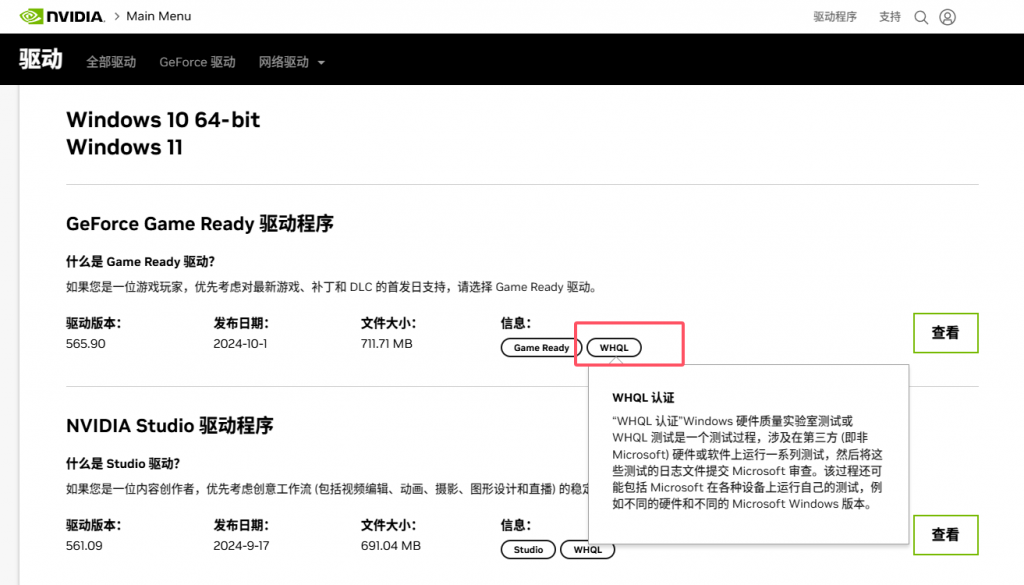Screen dimensions: 1024x585
Task: Click the Windows 10 64-bit heading
Action: click(x=163, y=120)
